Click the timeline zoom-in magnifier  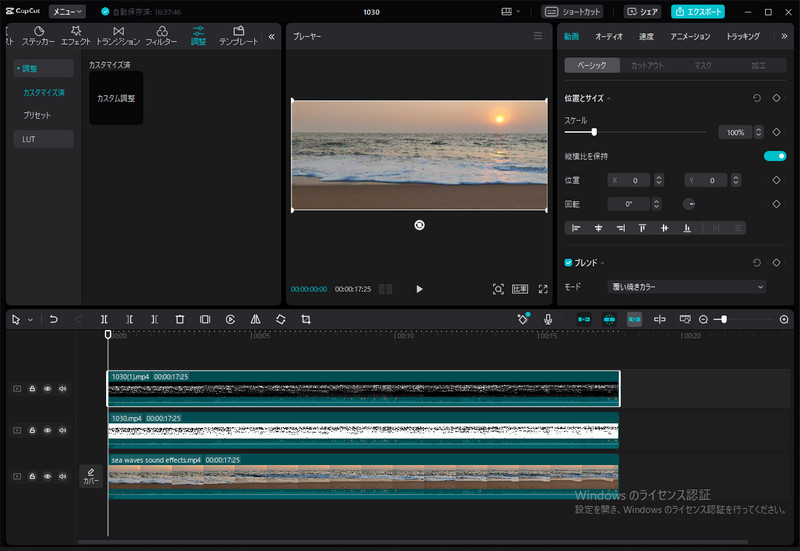point(784,319)
